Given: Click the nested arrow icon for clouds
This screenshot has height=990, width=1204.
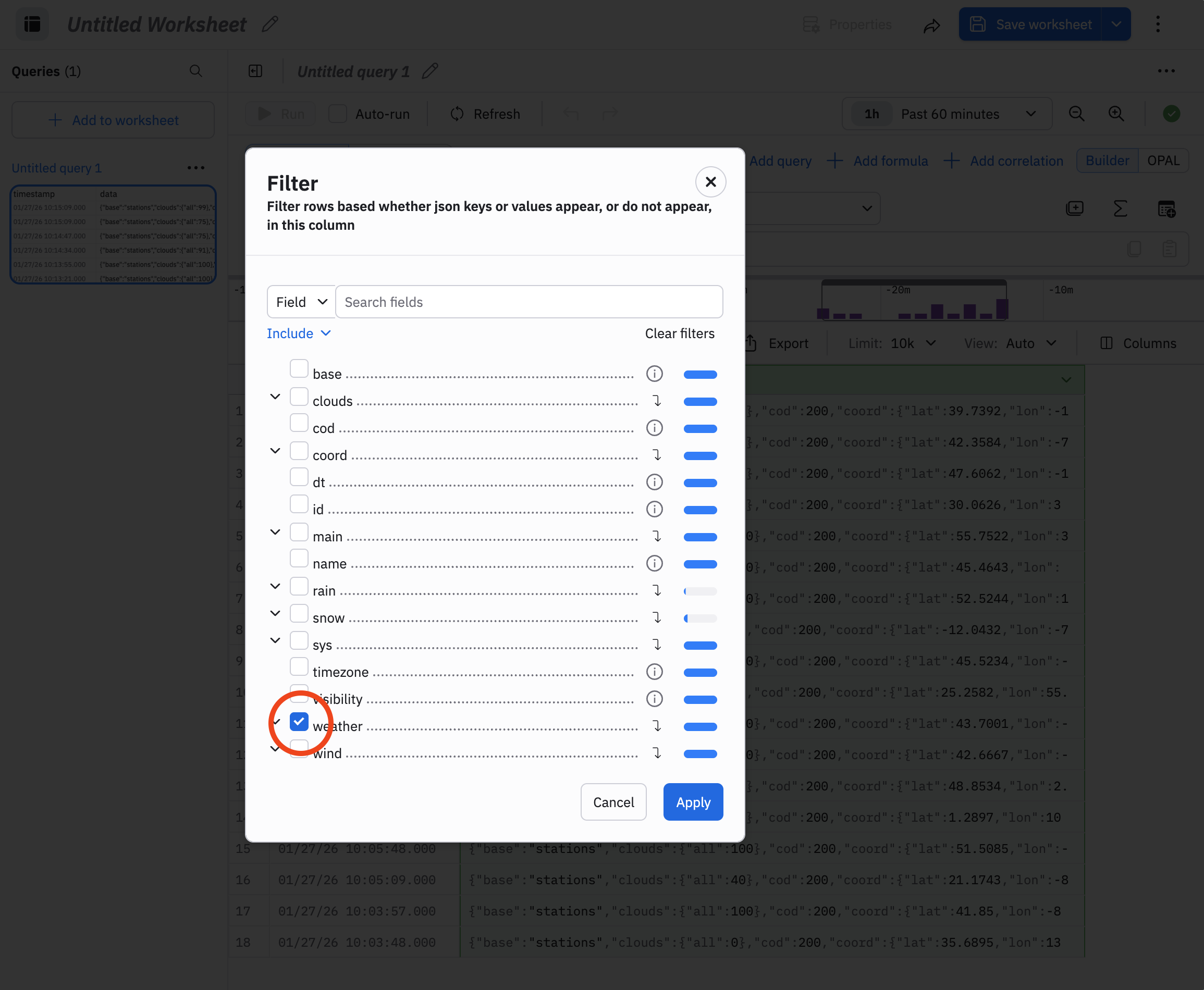Looking at the screenshot, I should click(657, 401).
